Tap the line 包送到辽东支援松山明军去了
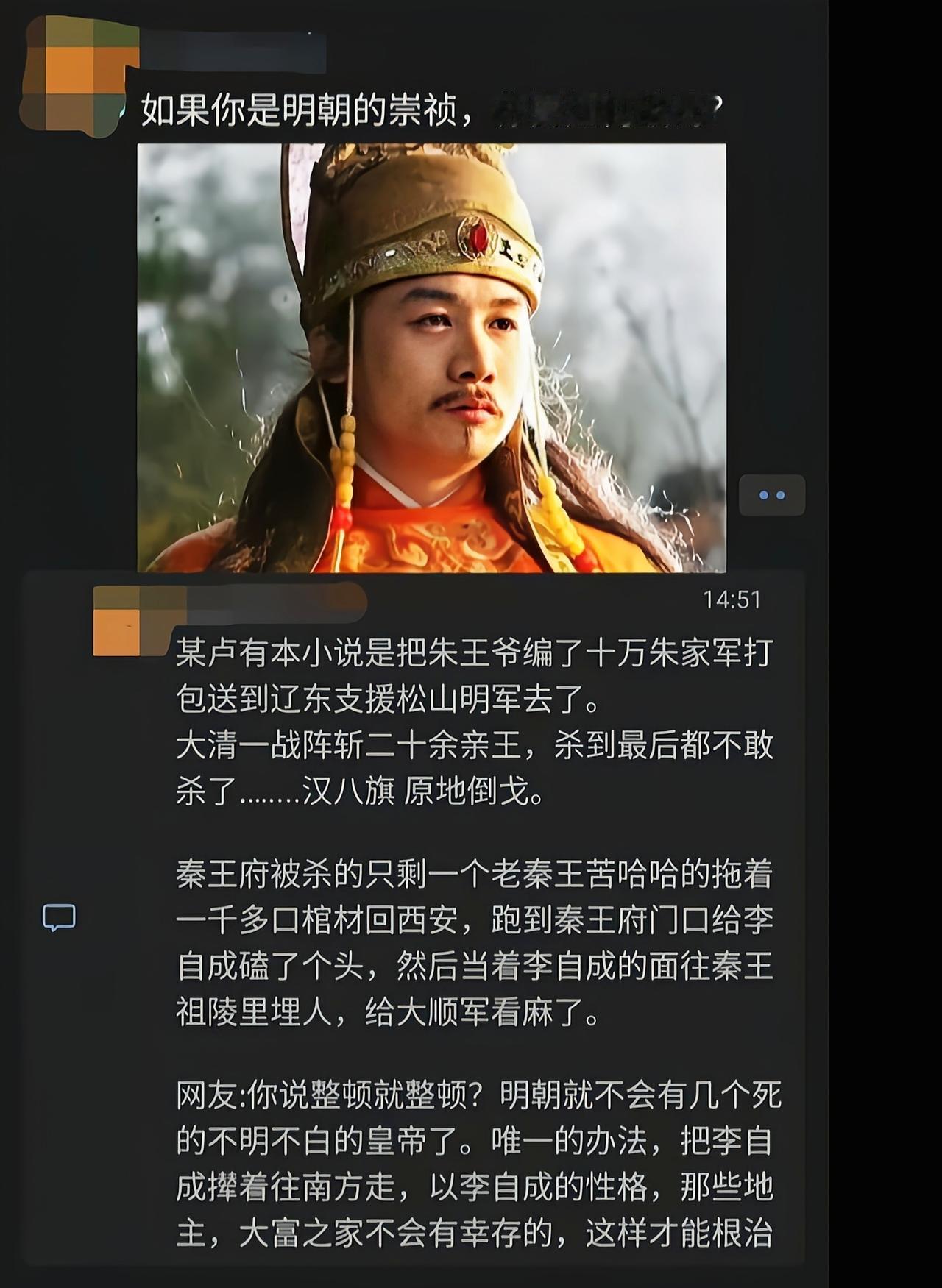942x1288 pixels. [389, 699]
